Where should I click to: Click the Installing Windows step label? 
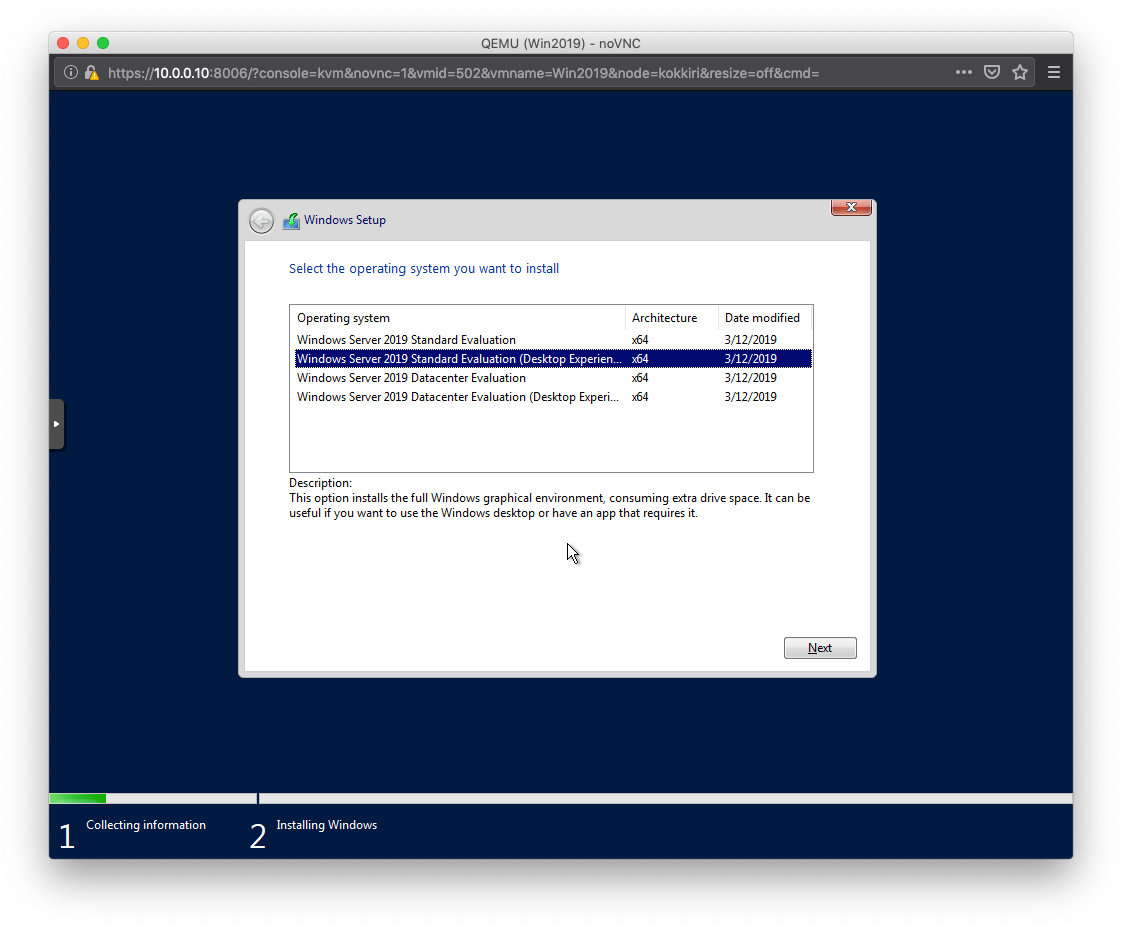coord(327,824)
